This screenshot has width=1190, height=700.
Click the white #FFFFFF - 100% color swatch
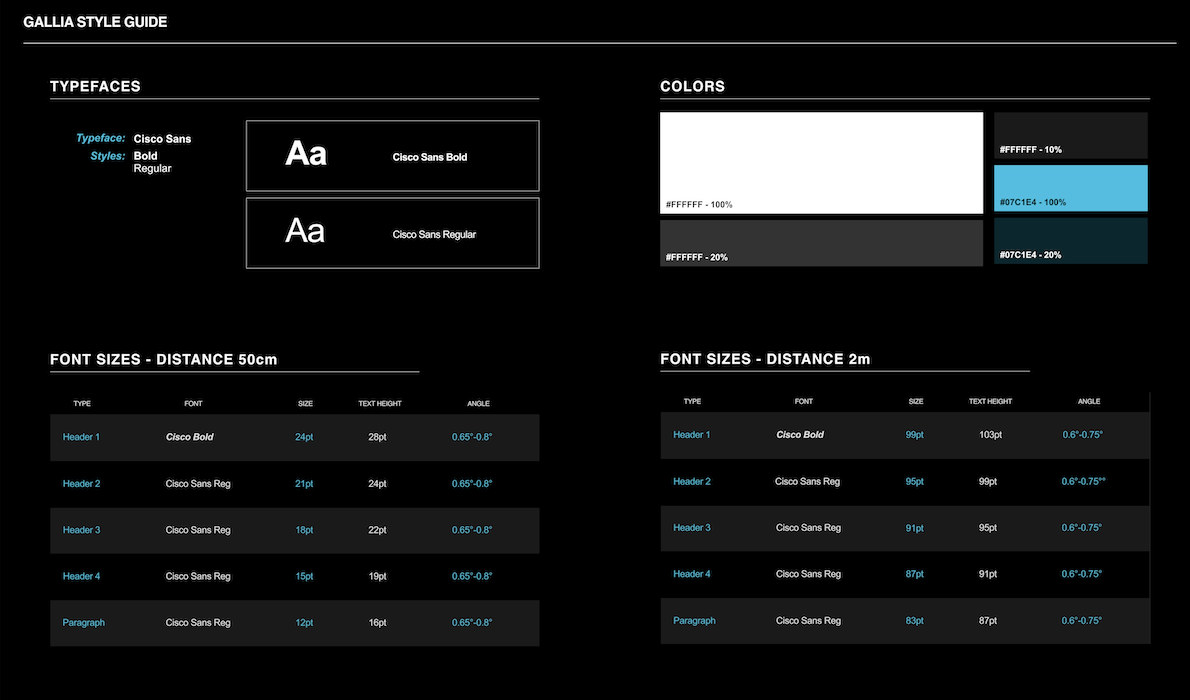click(x=821, y=162)
